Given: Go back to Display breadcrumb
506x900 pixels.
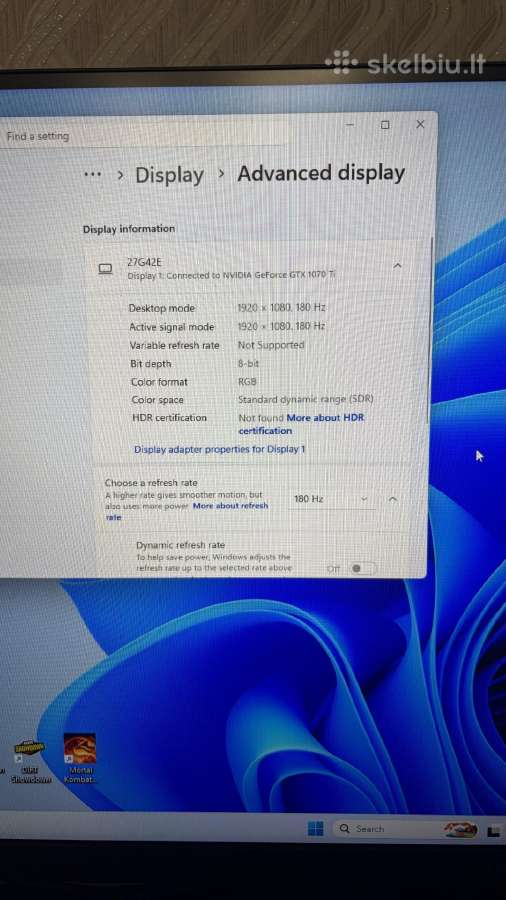Looking at the screenshot, I should coord(169,175).
